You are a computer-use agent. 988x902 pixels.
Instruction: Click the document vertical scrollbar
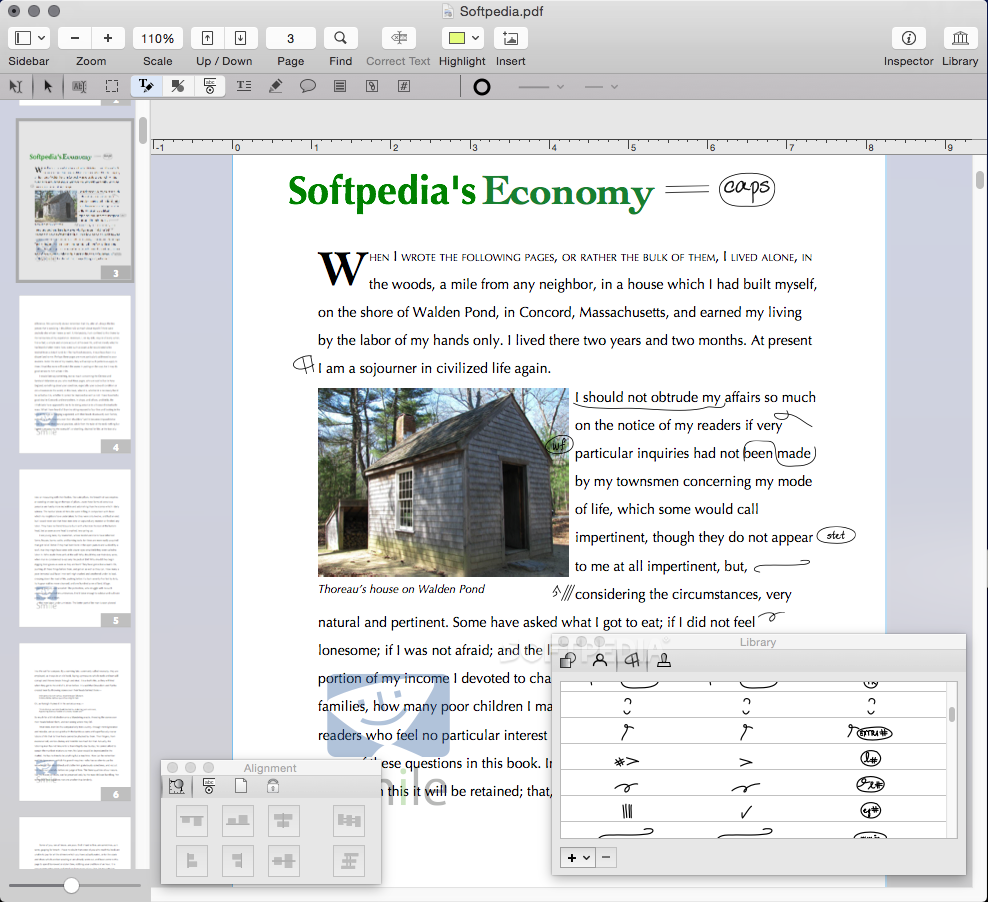click(980, 180)
